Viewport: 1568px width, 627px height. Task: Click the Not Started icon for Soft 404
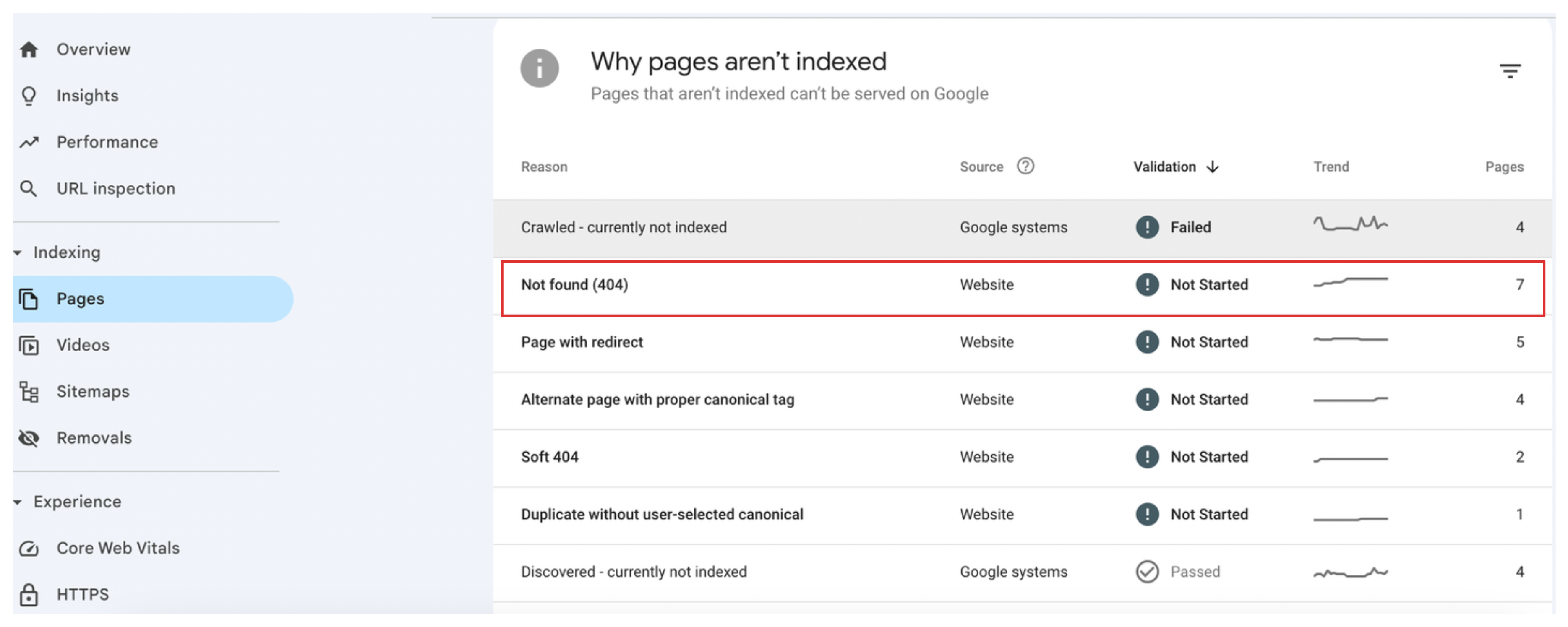pyautogui.click(x=1148, y=457)
